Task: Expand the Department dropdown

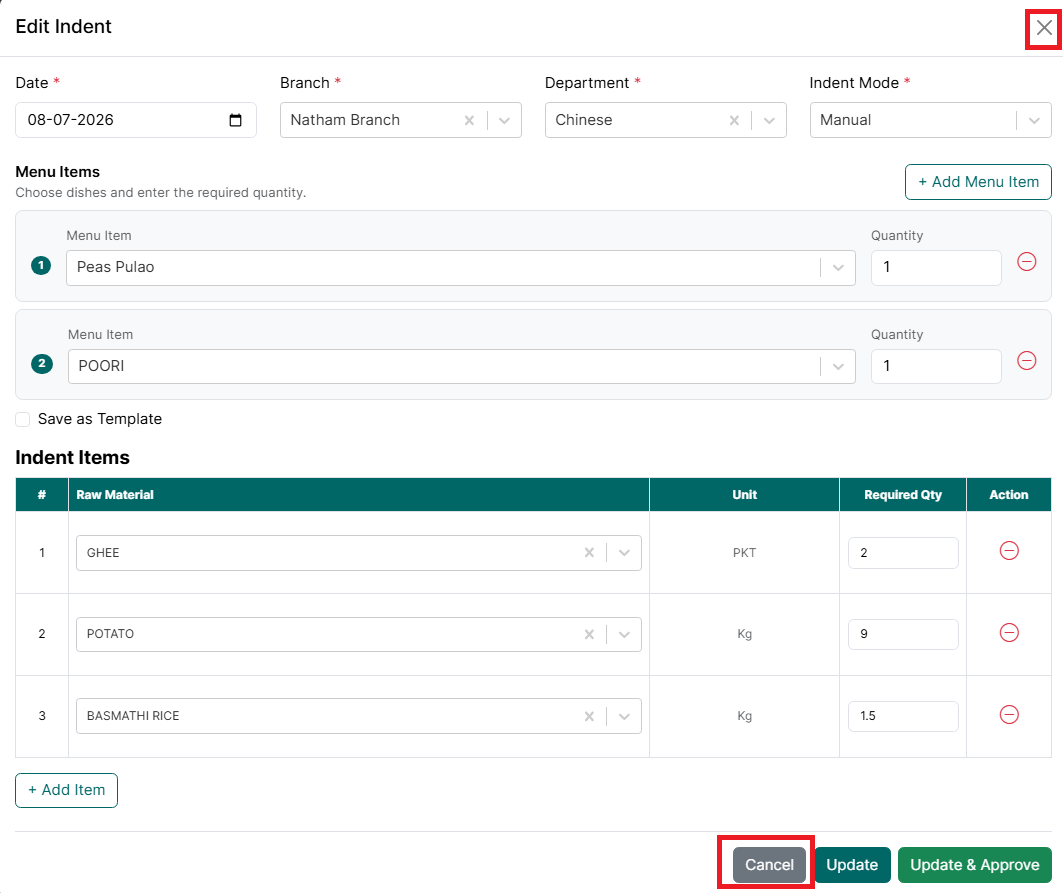Action: pos(769,120)
